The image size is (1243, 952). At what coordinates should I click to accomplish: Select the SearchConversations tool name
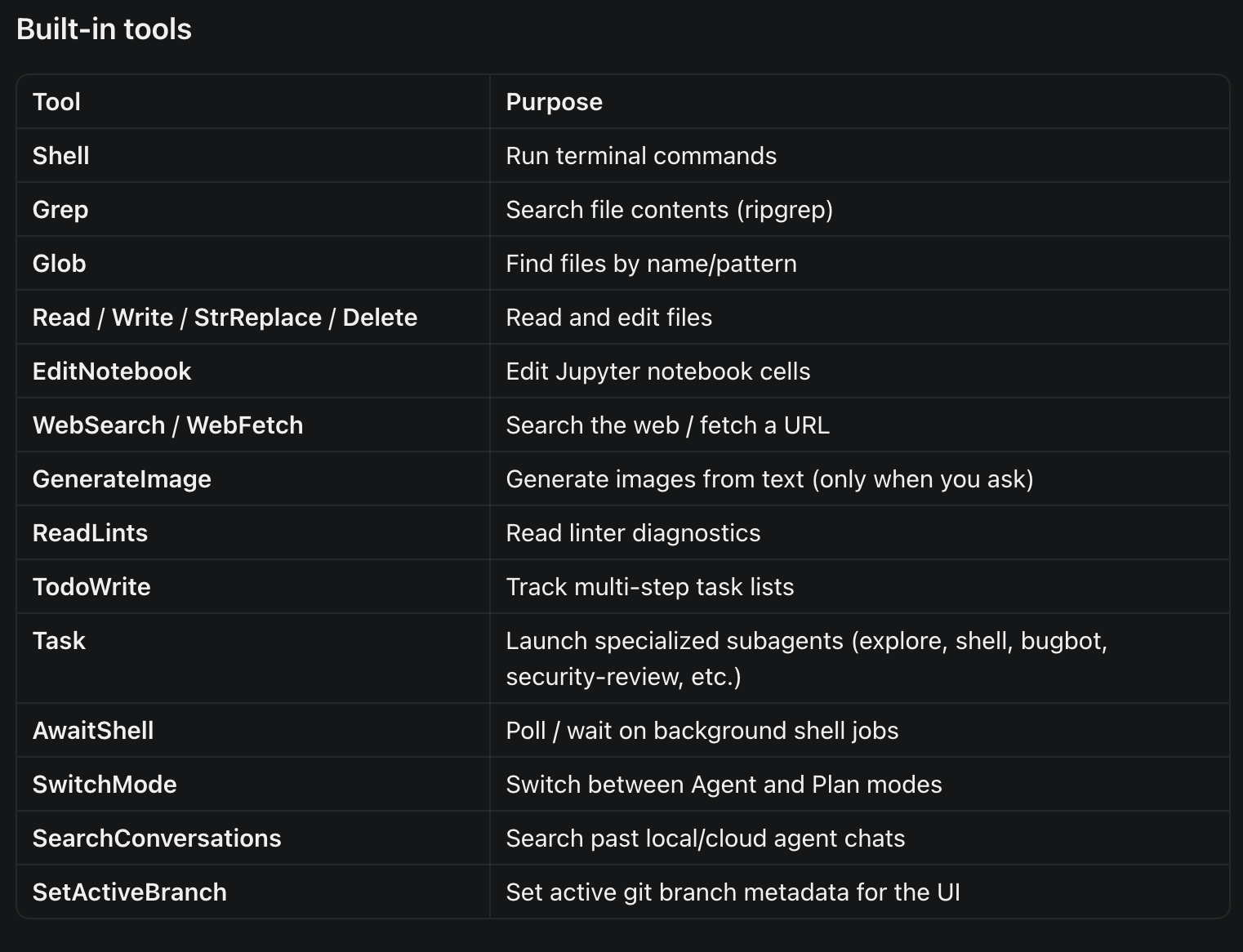[x=157, y=839]
